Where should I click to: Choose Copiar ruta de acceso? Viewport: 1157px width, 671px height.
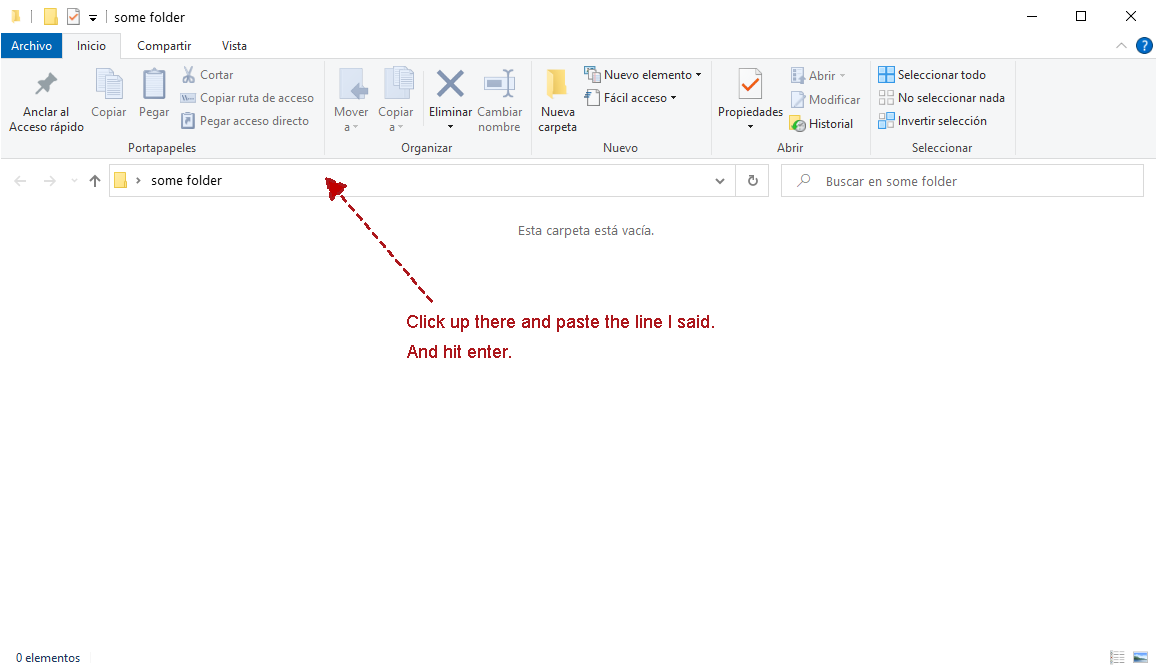pyautogui.click(x=247, y=97)
